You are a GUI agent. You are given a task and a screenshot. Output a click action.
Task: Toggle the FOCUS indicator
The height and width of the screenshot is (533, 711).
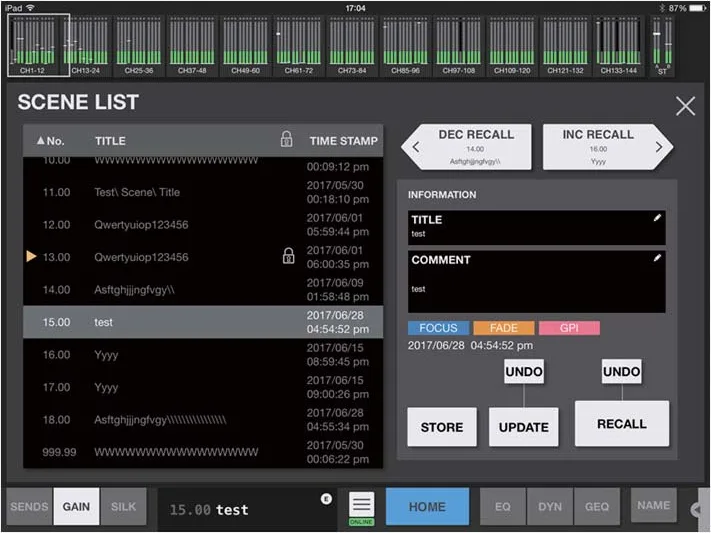coord(438,328)
